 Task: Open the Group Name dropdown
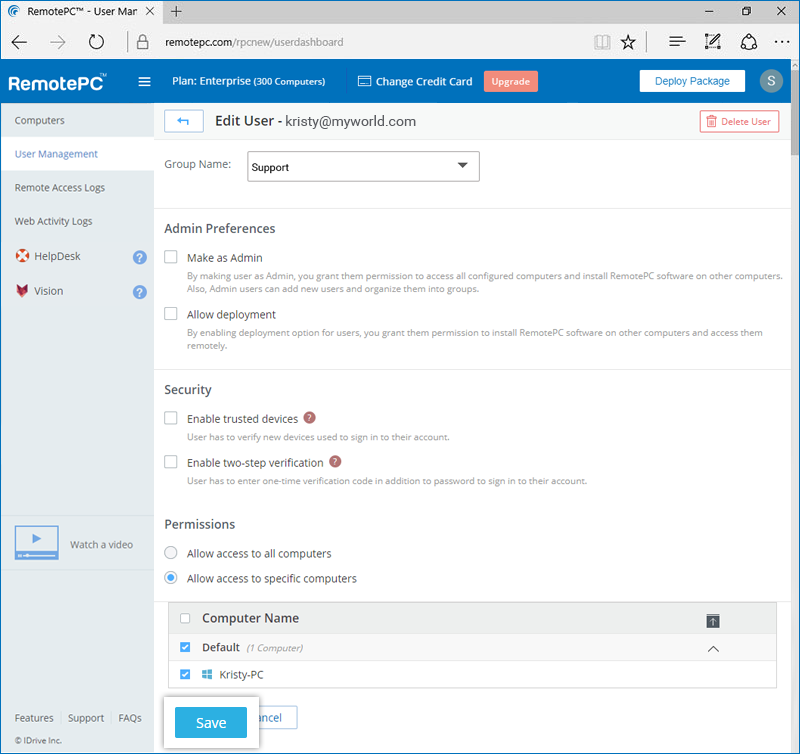coord(363,166)
